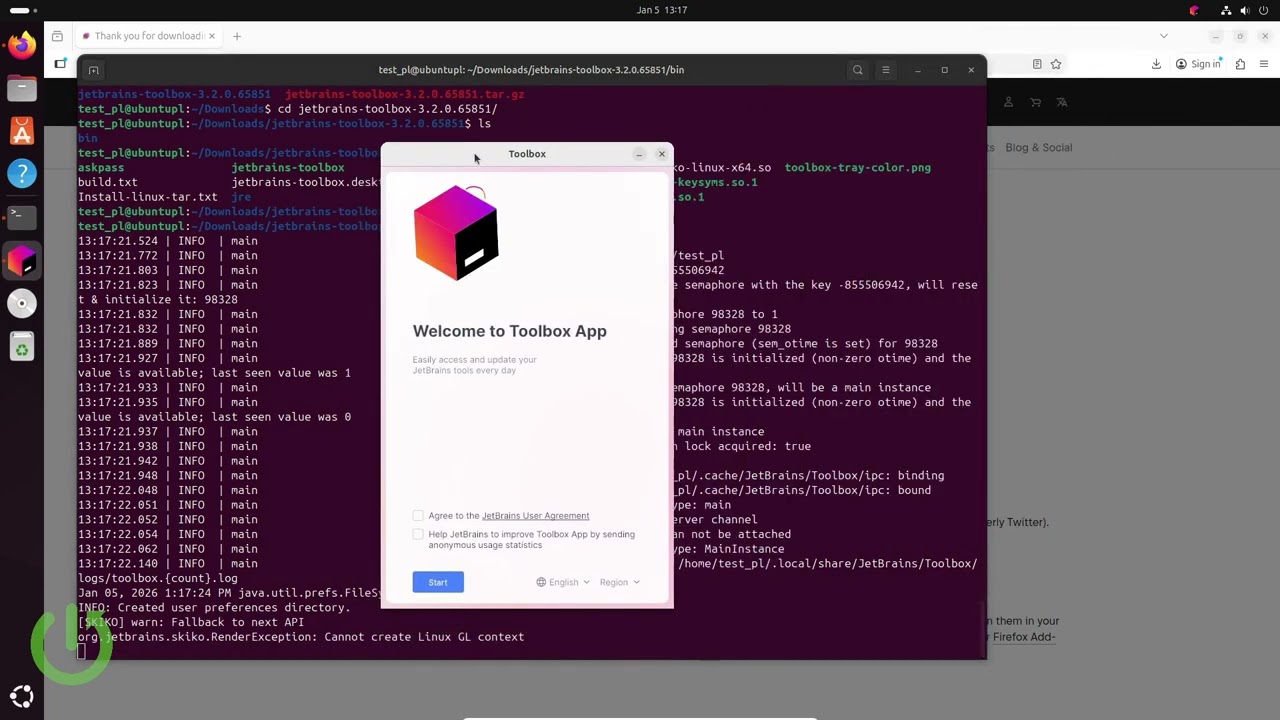Image resolution: width=1280 pixels, height=720 pixels.
Task: Open the Blog & Social menu
Action: 1038,147
